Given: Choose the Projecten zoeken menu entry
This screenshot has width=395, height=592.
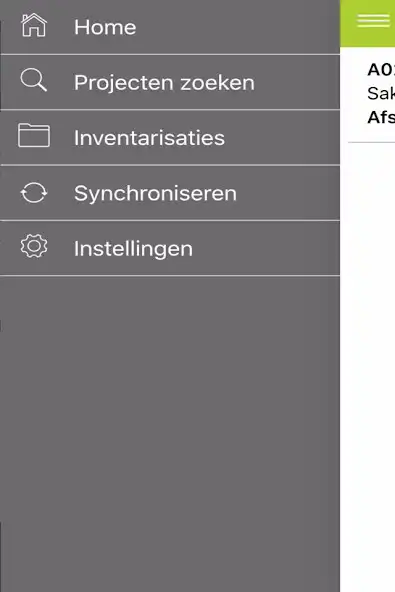Looking at the screenshot, I should [x=164, y=83].
